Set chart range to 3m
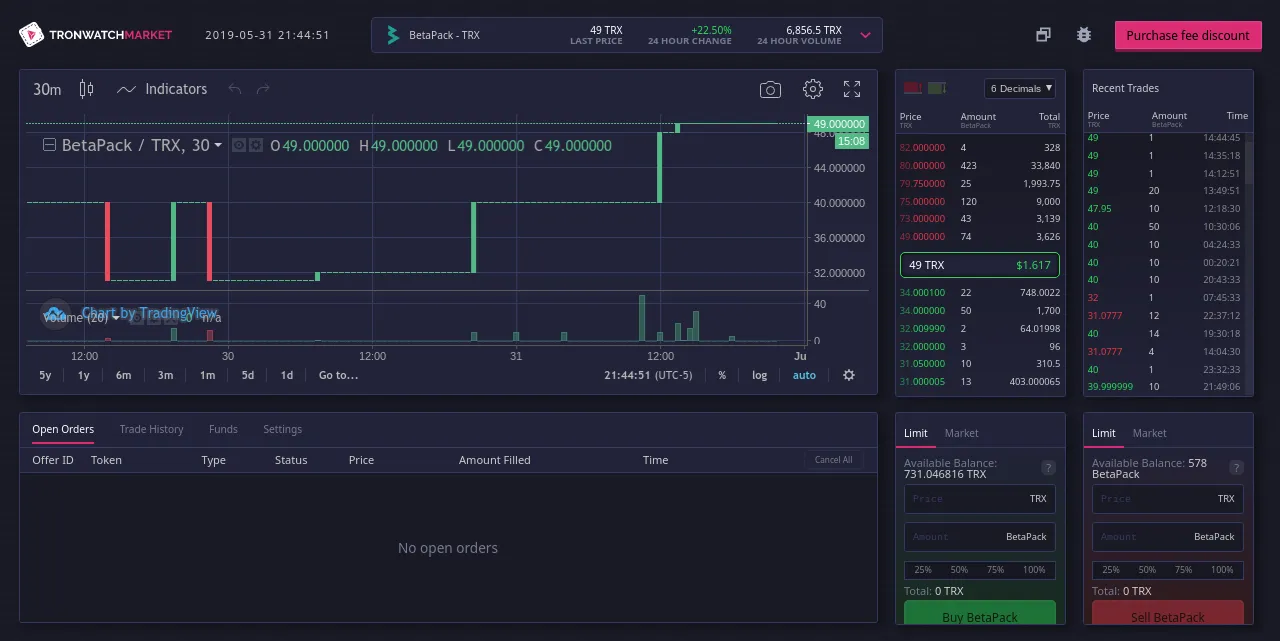The height and width of the screenshot is (641, 1280). click(165, 375)
